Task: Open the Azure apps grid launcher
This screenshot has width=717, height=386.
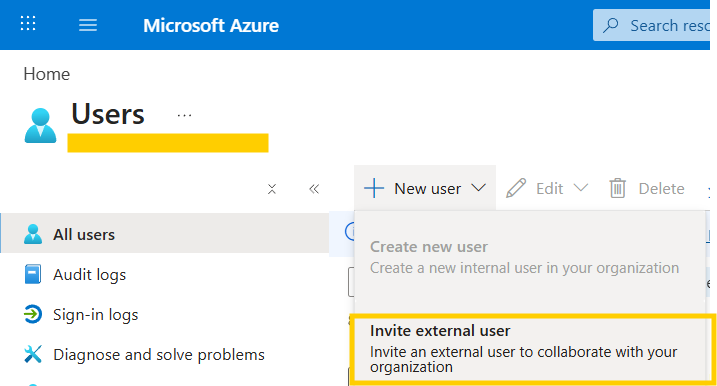Action: (x=28, y=23)
